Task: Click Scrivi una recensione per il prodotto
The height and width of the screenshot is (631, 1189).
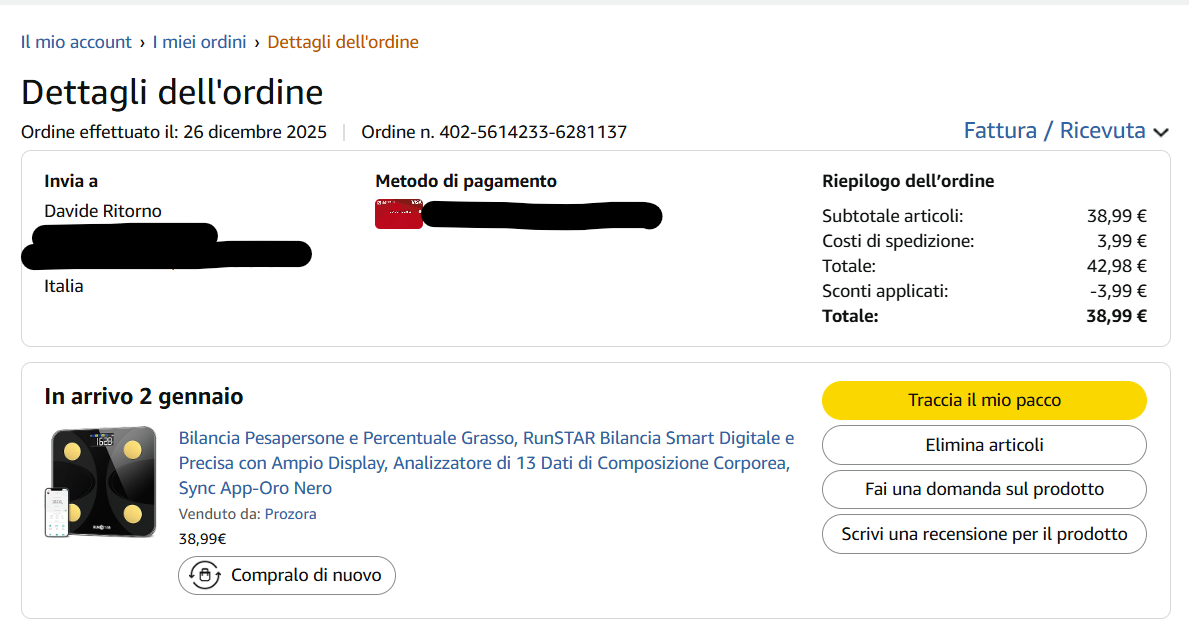Action: (984, 534)
